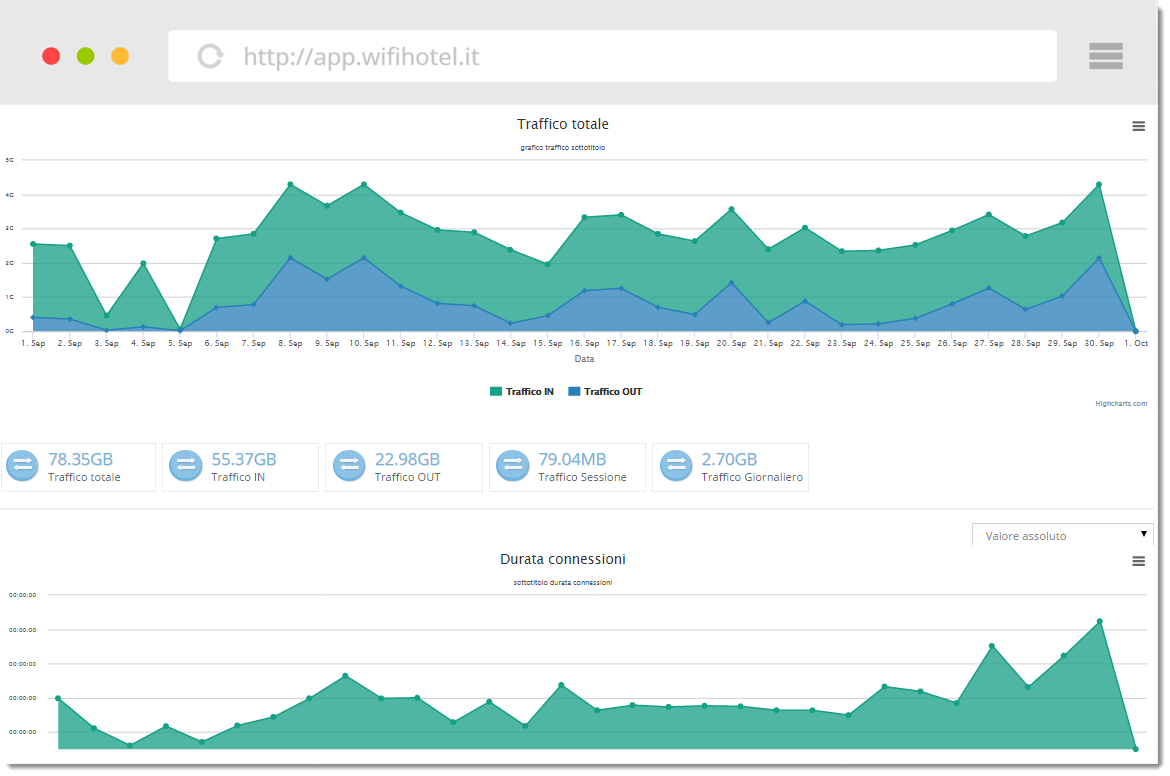
Task: Click the green Traffico IN legend swatch
Action: pos(496,392)
